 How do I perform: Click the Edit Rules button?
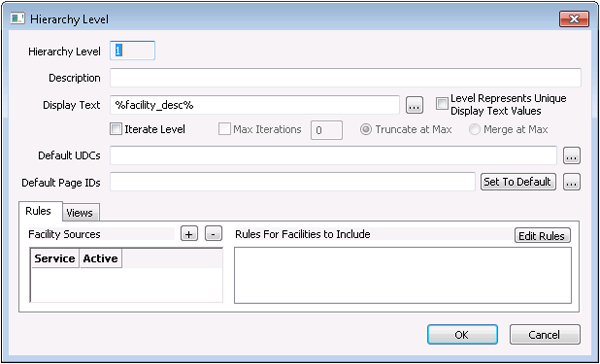click(542, 236)
